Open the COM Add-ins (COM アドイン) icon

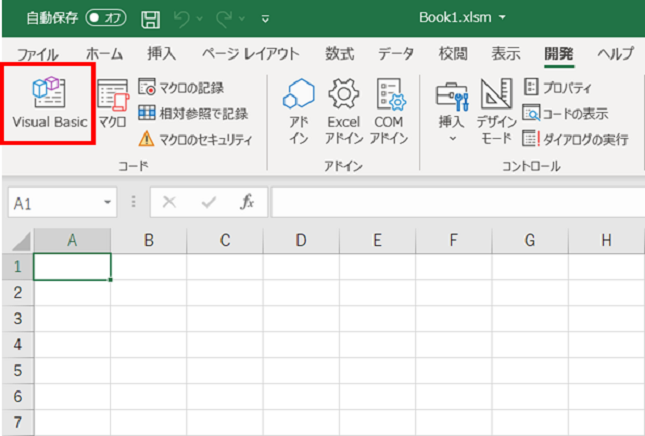point(388,111)
